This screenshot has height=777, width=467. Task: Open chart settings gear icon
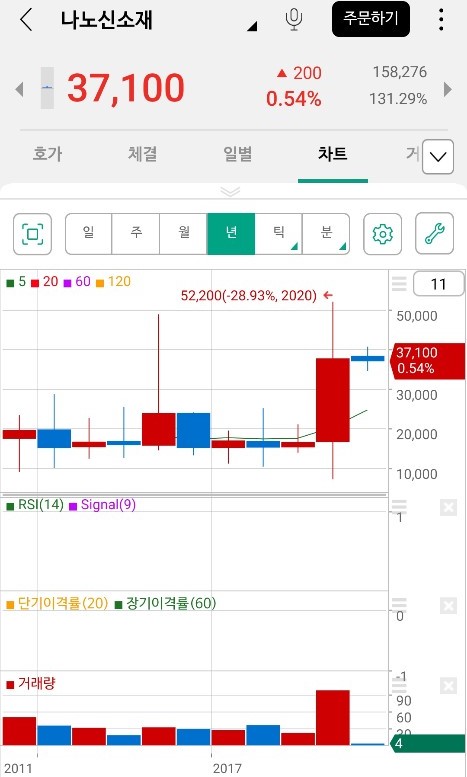coord(382,234)
